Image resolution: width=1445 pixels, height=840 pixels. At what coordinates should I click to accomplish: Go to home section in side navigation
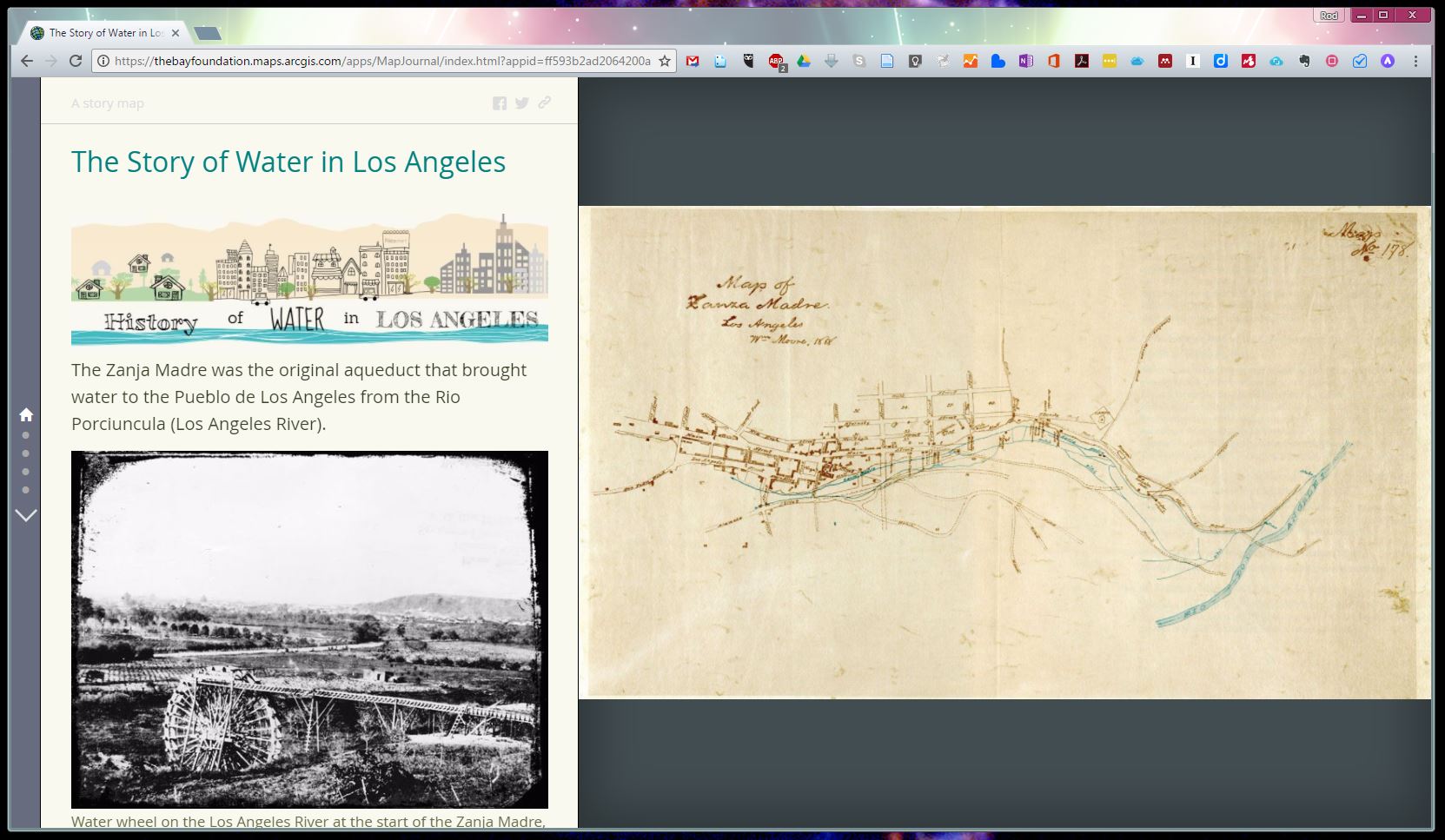[x=26, y=414]
